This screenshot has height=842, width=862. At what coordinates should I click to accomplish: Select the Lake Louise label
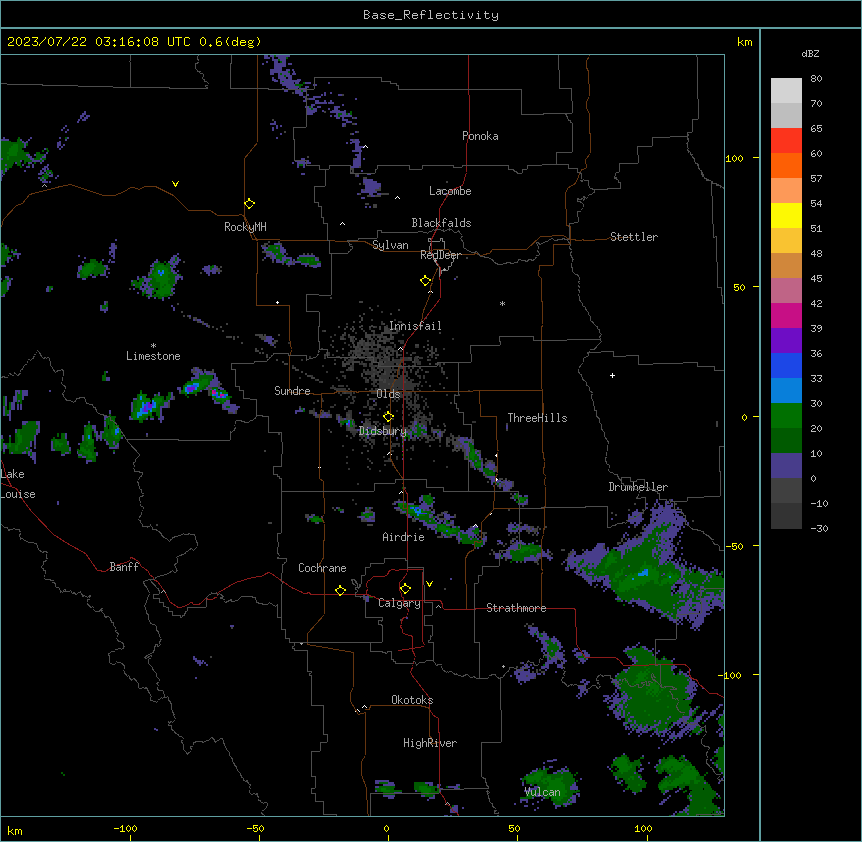pos(18,484)
